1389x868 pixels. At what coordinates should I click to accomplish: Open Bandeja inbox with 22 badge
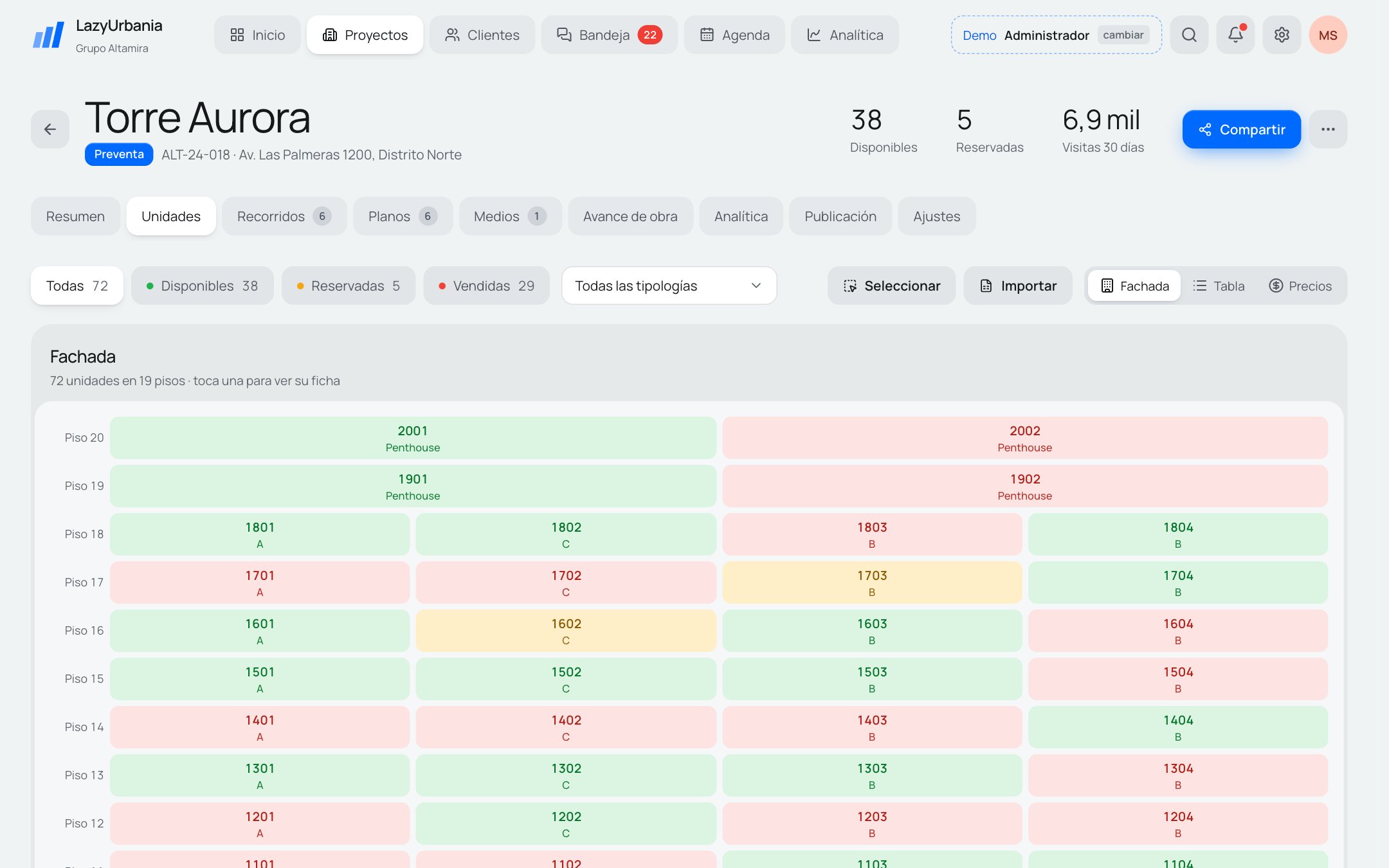[x=609, y=35]
